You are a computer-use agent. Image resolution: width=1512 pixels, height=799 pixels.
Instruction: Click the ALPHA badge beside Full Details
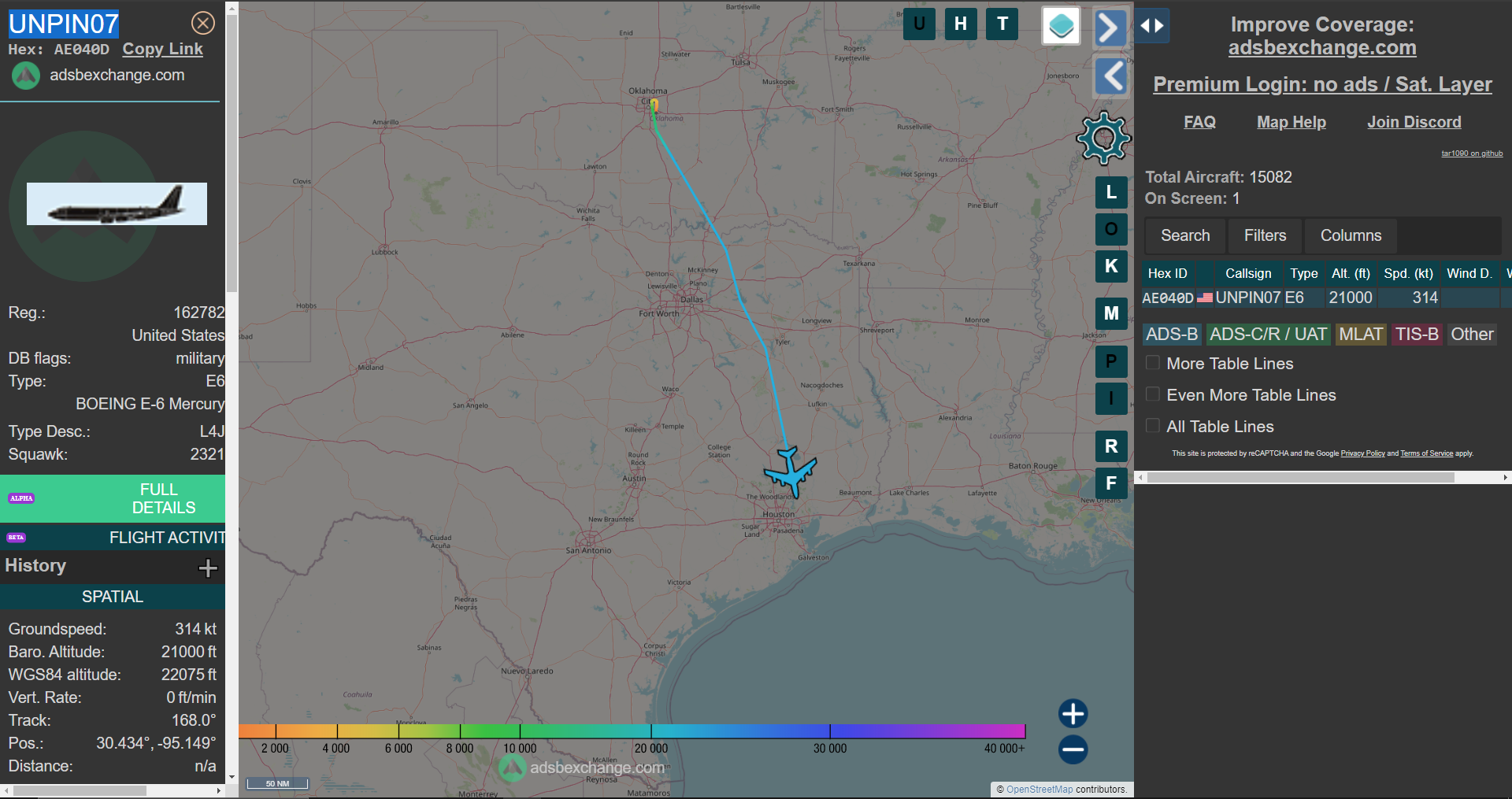(x=21, y=498)
